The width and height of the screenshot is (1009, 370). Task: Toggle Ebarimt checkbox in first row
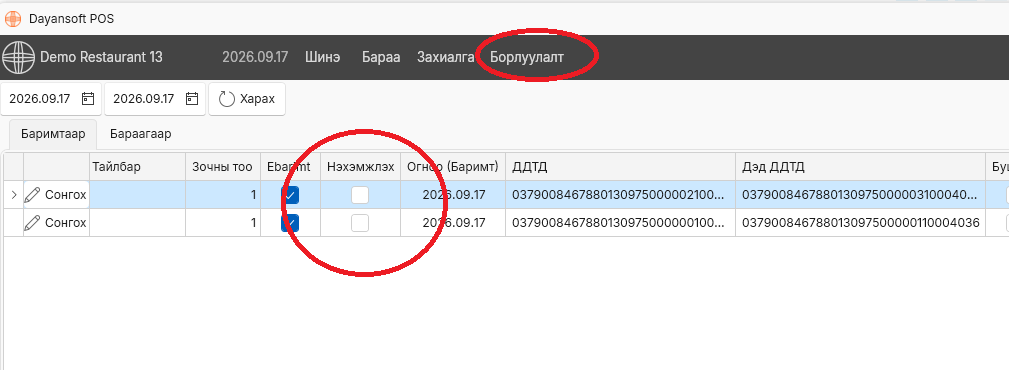point(291,195)
